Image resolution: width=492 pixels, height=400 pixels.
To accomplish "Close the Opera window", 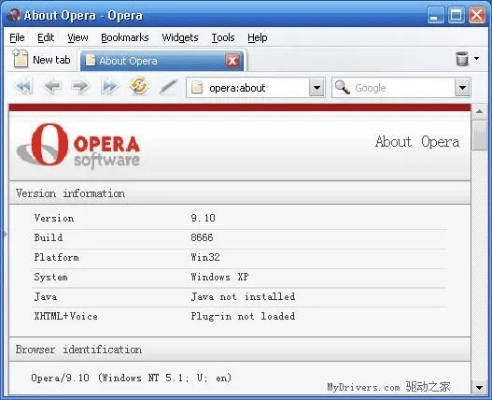I will pyautogui.click(x=477, y=15).
